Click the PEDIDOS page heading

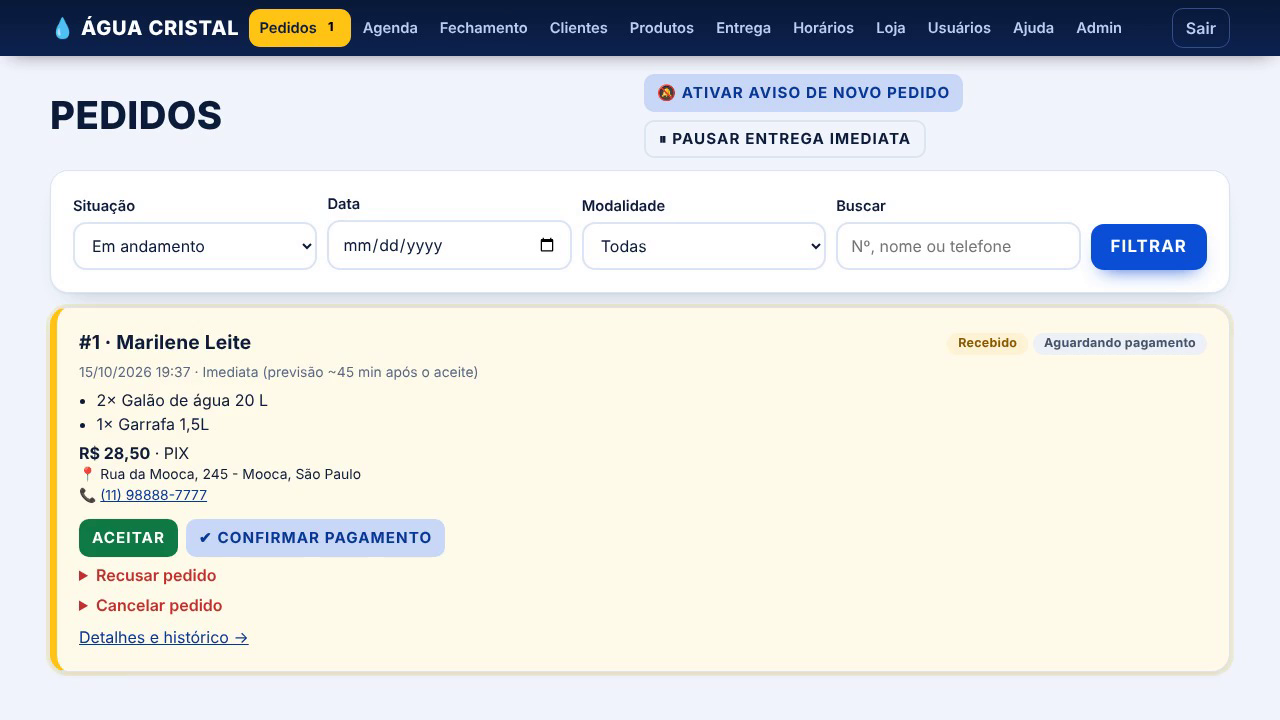click(136, 116)
